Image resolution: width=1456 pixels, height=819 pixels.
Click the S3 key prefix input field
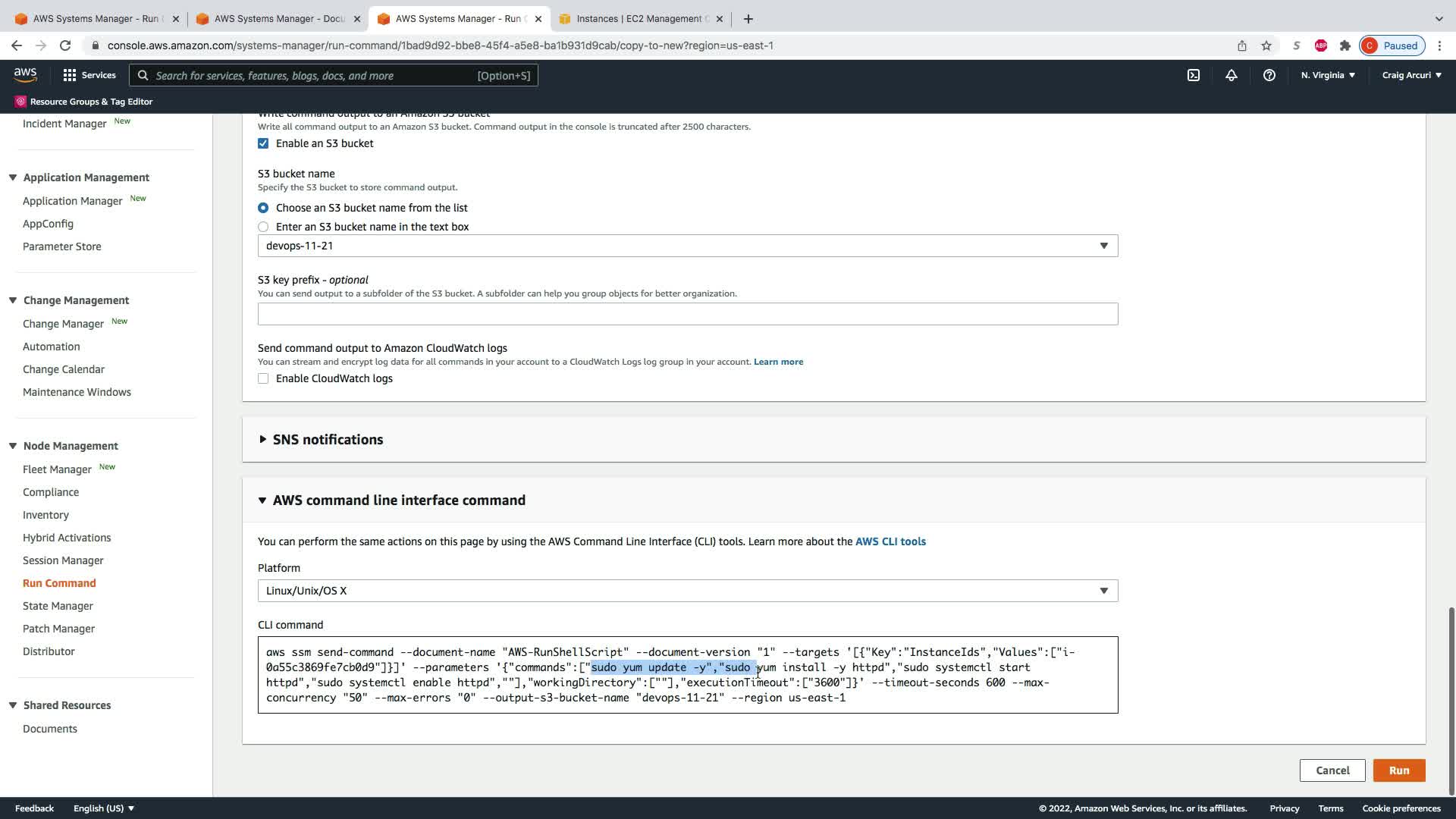coord(687,314)
